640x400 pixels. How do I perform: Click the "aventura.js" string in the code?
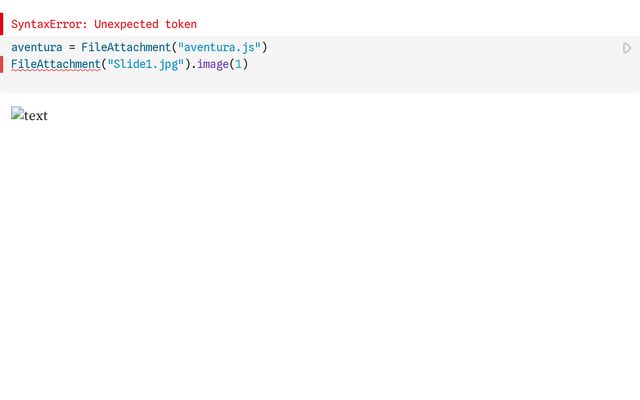[x=222, y=48]
